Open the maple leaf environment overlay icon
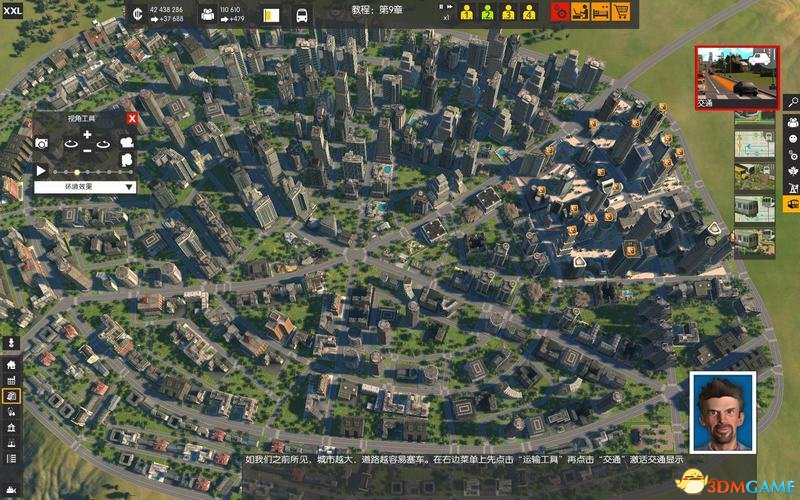This screenshot has height=500, width=800. pos(792,171)
